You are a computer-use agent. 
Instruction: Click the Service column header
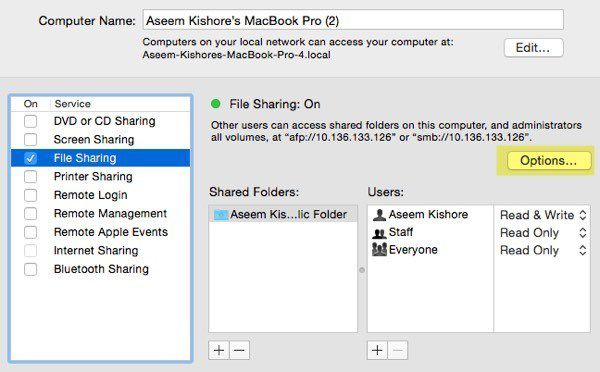[72, 104]
